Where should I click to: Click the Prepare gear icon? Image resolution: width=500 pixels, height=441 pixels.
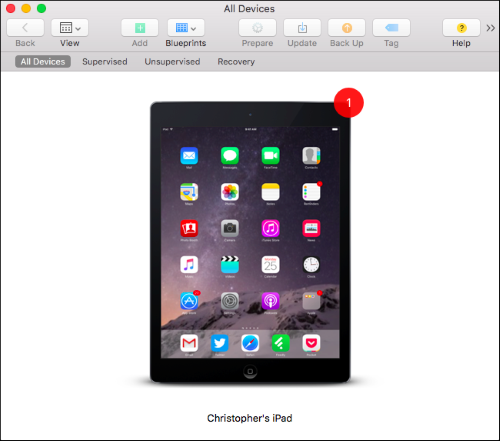tap(257, 28)
